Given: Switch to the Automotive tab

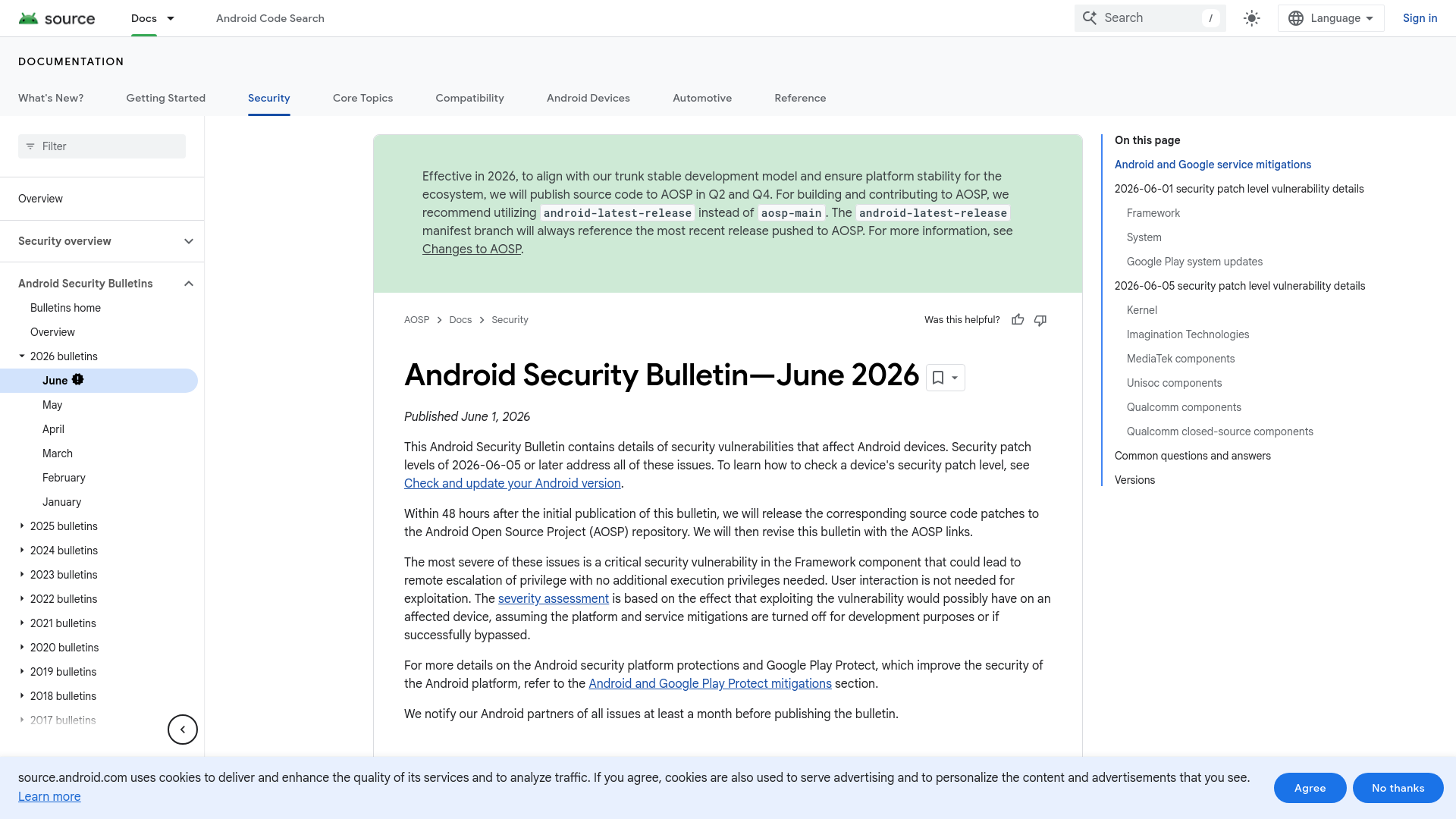Looking at the screenshot, I should [702, 98].
